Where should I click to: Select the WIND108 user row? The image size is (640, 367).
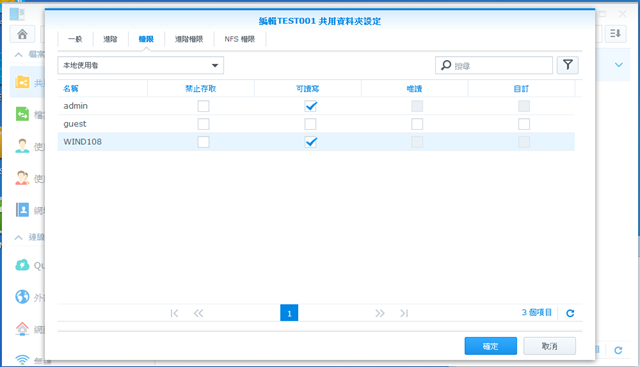coord(316,142)
